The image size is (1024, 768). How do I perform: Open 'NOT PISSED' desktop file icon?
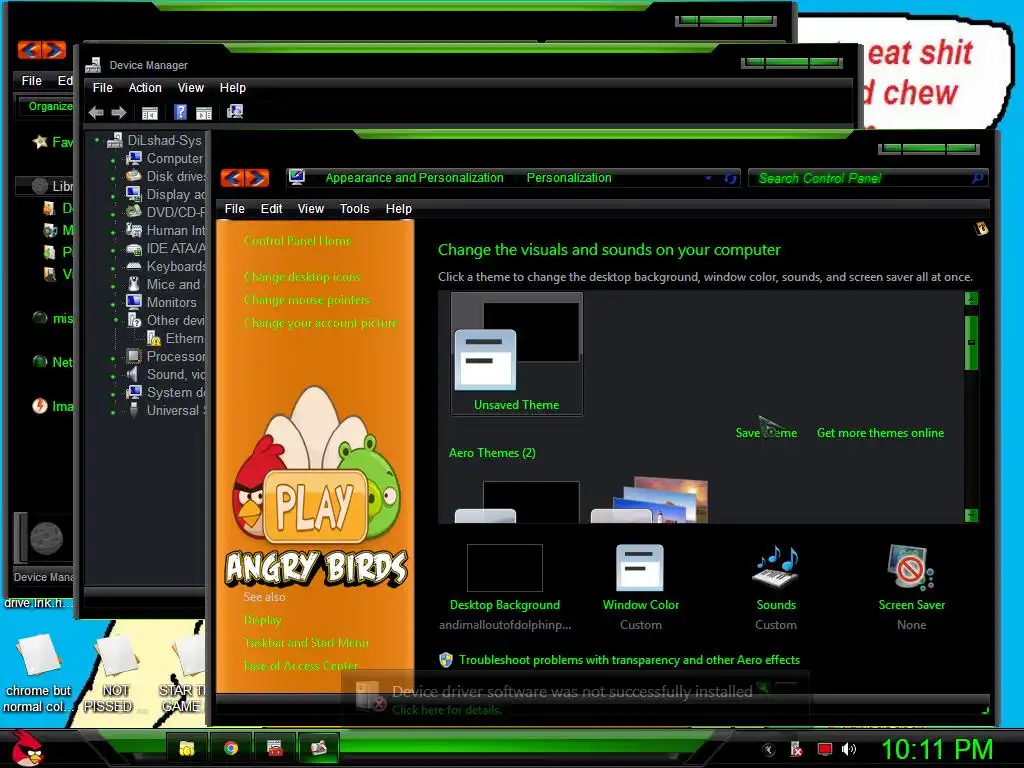(114, 673)
